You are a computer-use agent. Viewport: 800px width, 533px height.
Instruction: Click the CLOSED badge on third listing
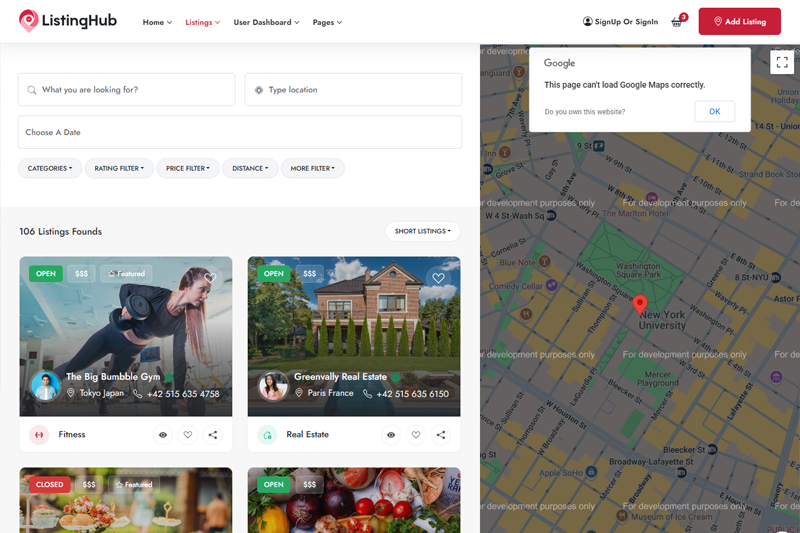tap(49, 485)
